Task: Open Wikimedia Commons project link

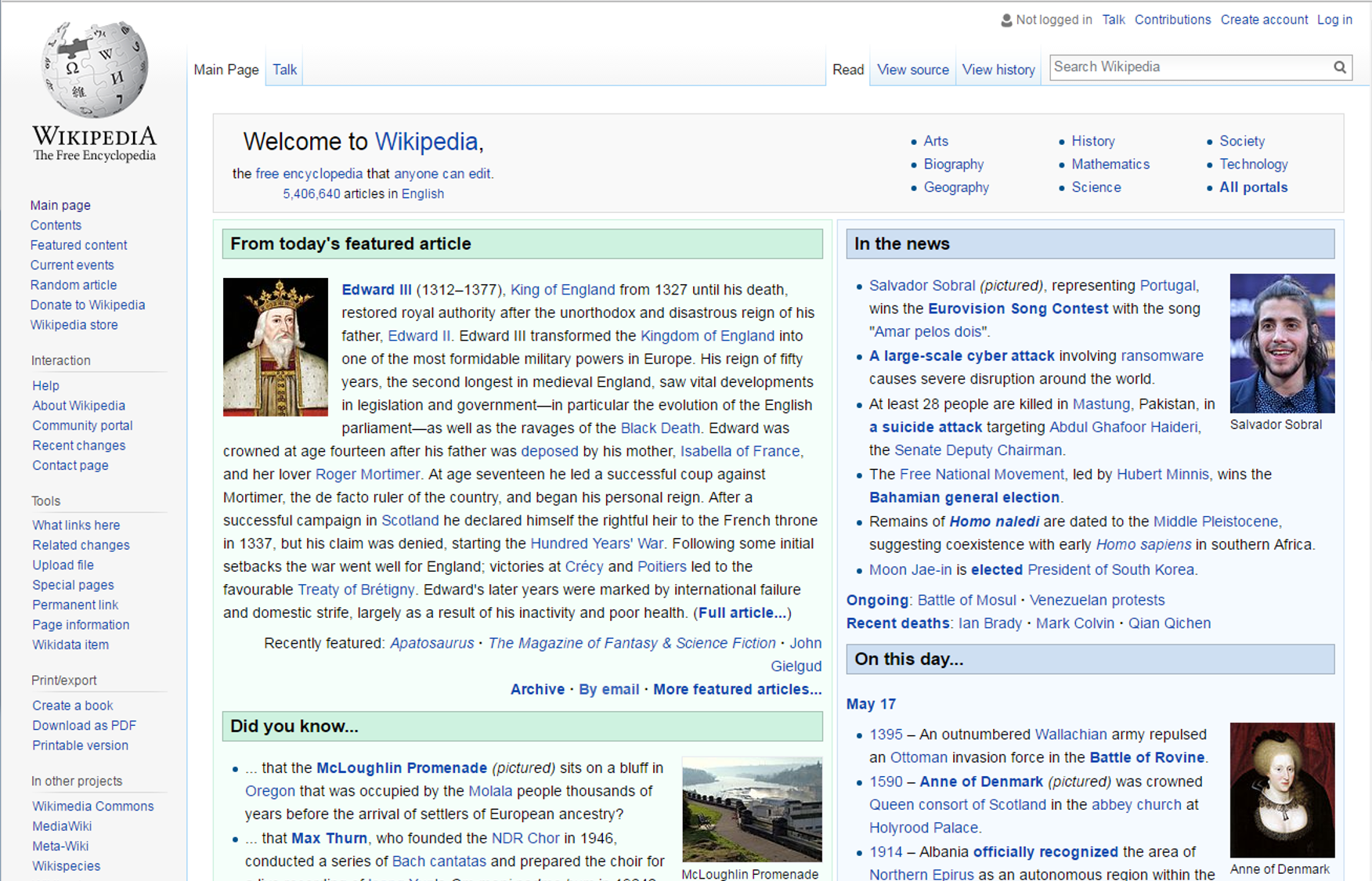Action: [x=92, y=807]
